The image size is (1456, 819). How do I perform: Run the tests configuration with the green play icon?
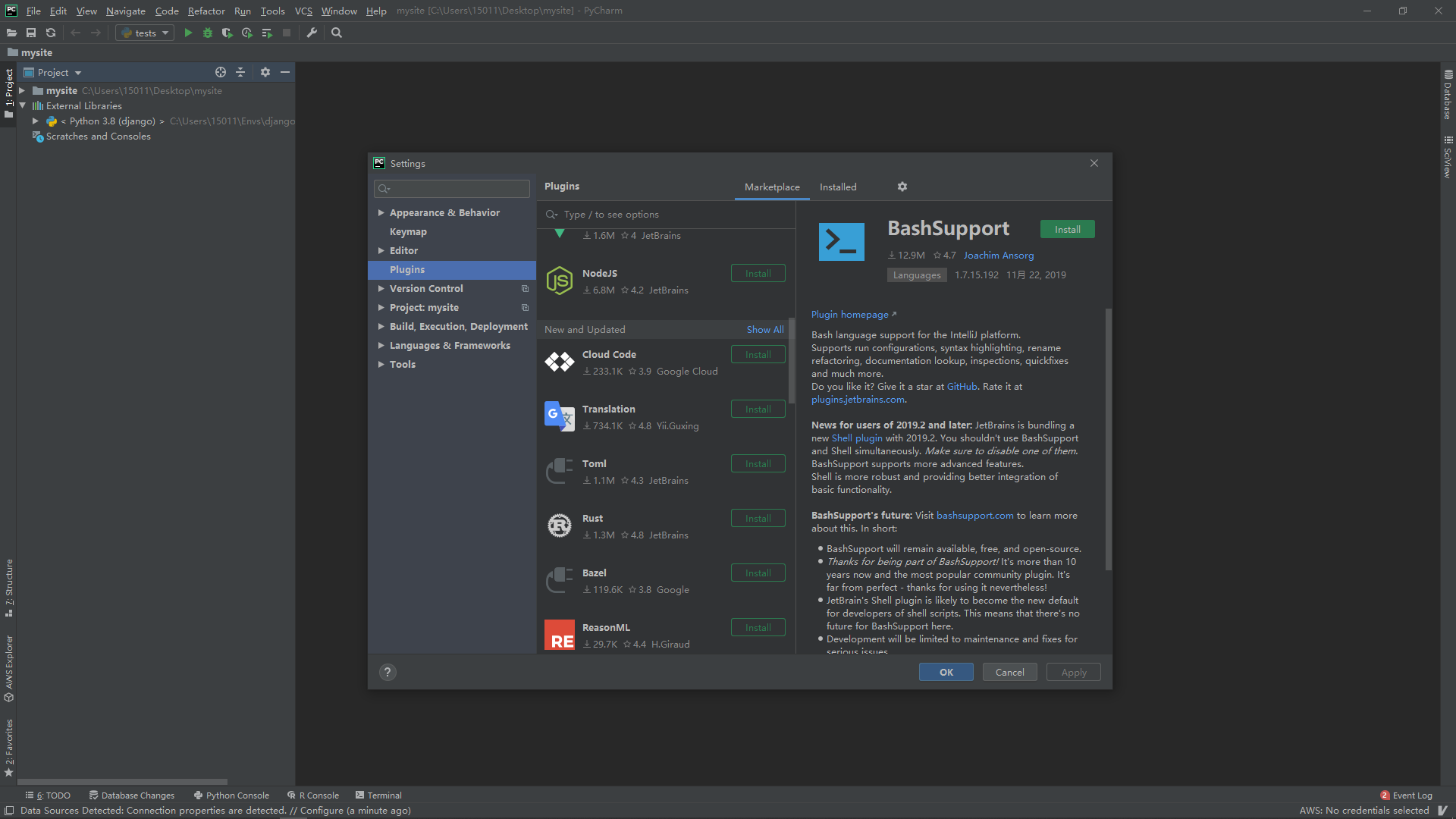point(187,33)
